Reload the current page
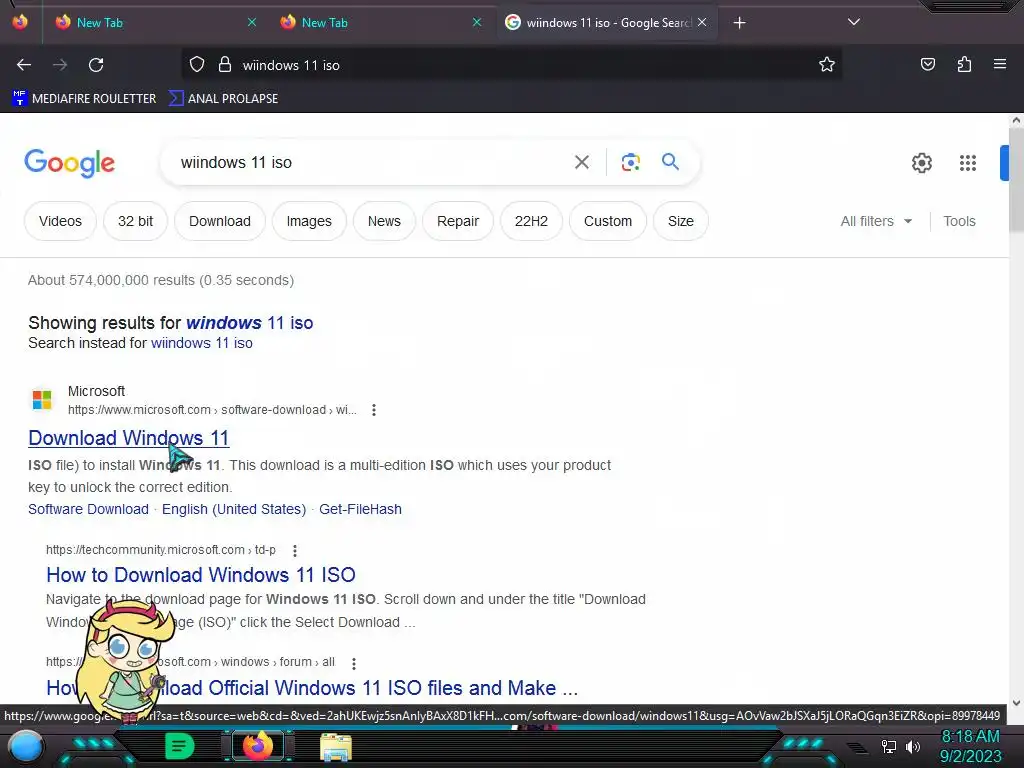This screenshot has width=1024, height=768. pyautogui.click(x=96, y=65)
